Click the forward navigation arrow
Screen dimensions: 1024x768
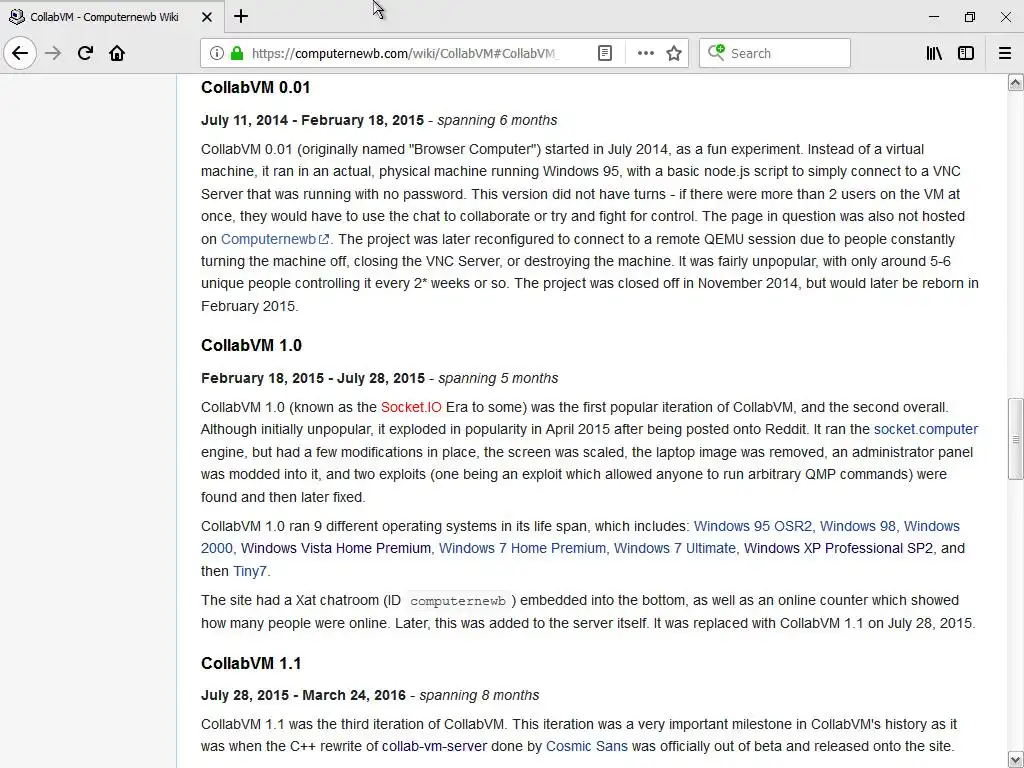coord(53,53)
